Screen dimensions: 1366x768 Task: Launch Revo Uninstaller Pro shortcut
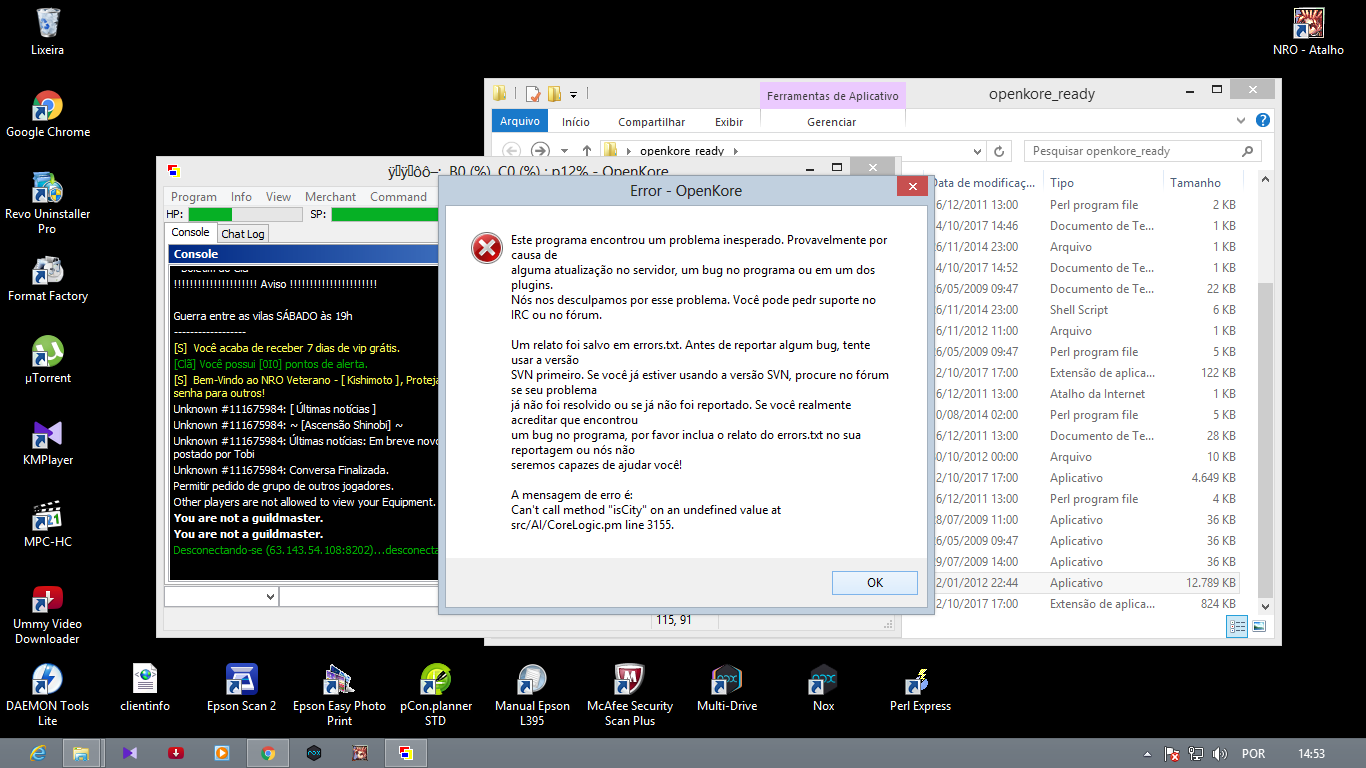coord(48,204)
